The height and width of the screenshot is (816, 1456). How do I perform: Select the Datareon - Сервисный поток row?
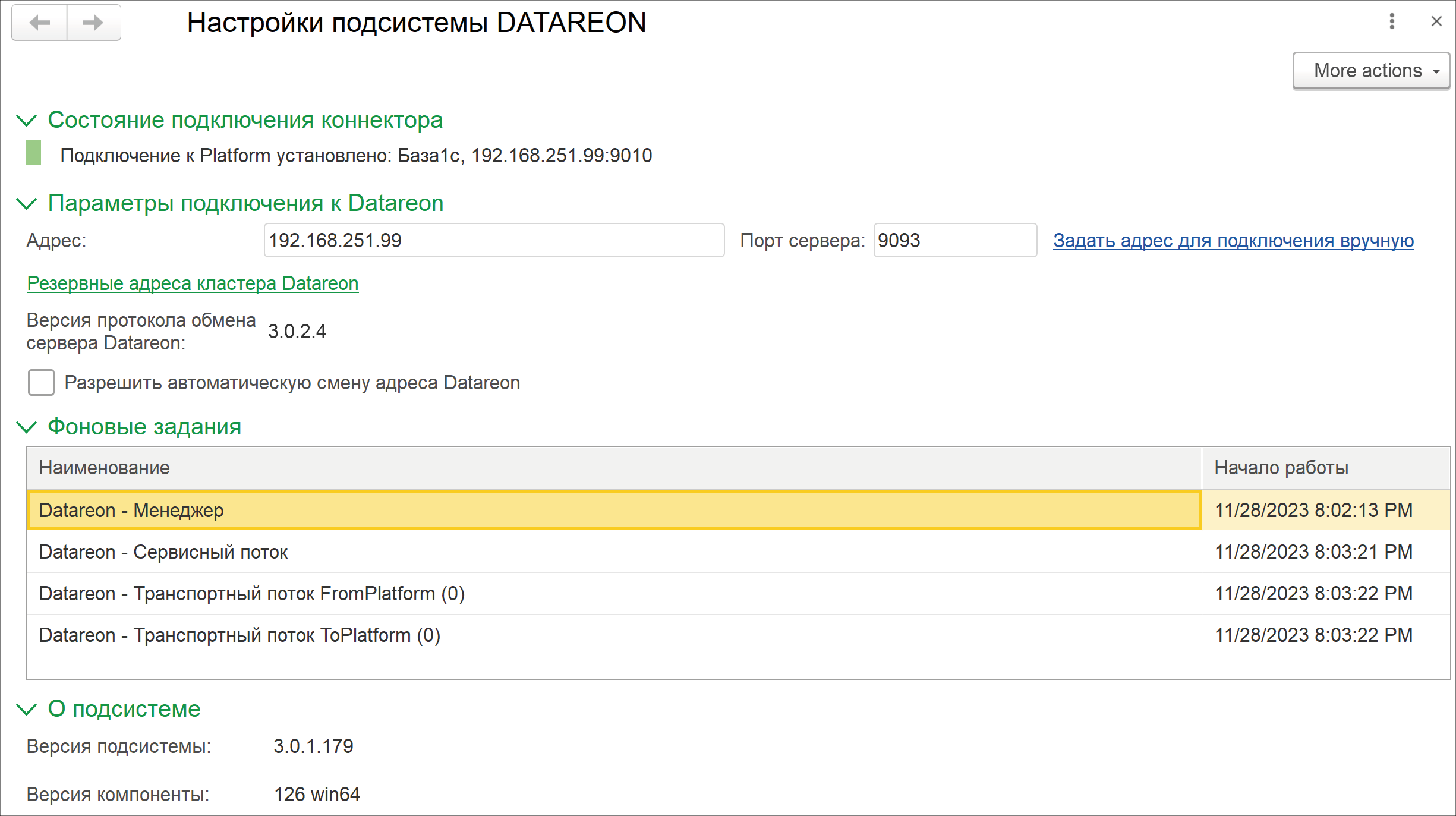tap(612, 552)
